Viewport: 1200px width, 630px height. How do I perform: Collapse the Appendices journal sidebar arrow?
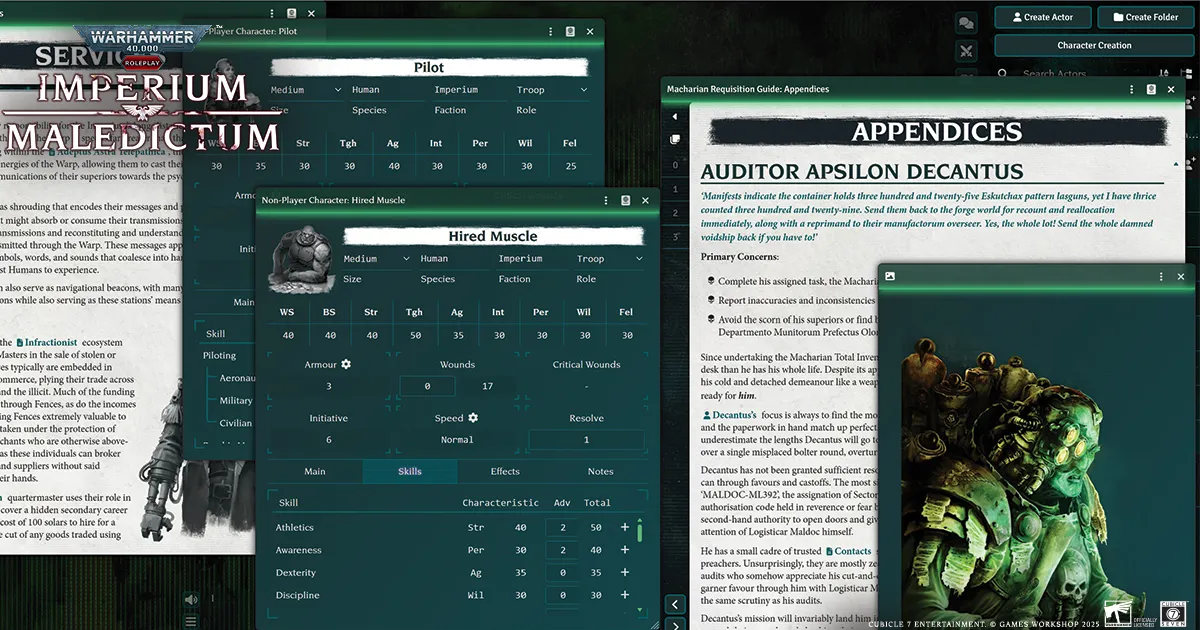(x=675, y=116)
